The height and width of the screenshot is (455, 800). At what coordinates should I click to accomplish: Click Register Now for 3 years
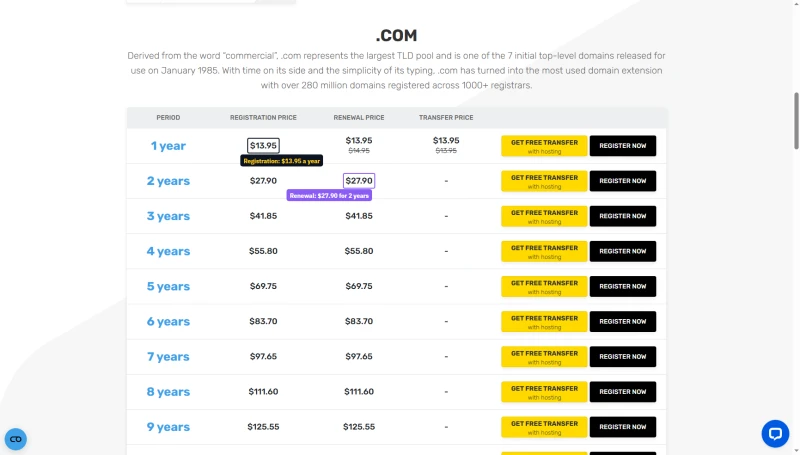click(622, 216)
